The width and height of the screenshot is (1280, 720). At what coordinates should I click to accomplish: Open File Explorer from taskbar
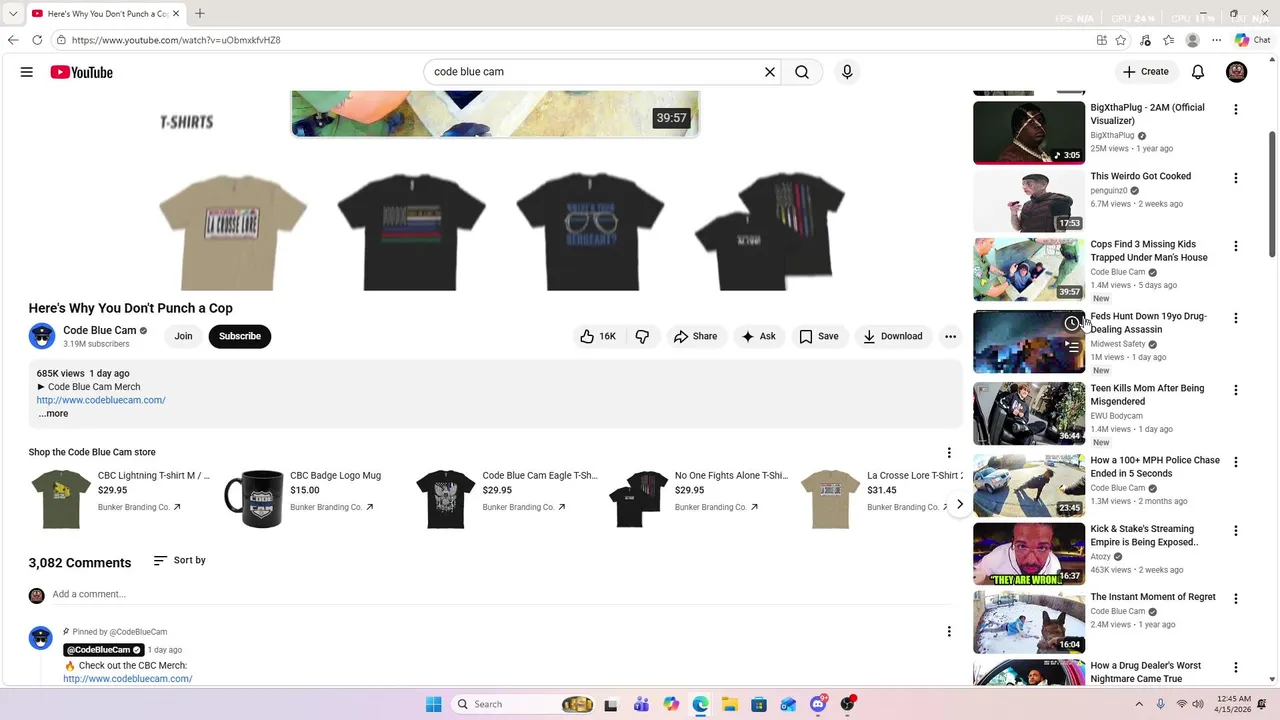pyautogui.click(x=730, y=704)
